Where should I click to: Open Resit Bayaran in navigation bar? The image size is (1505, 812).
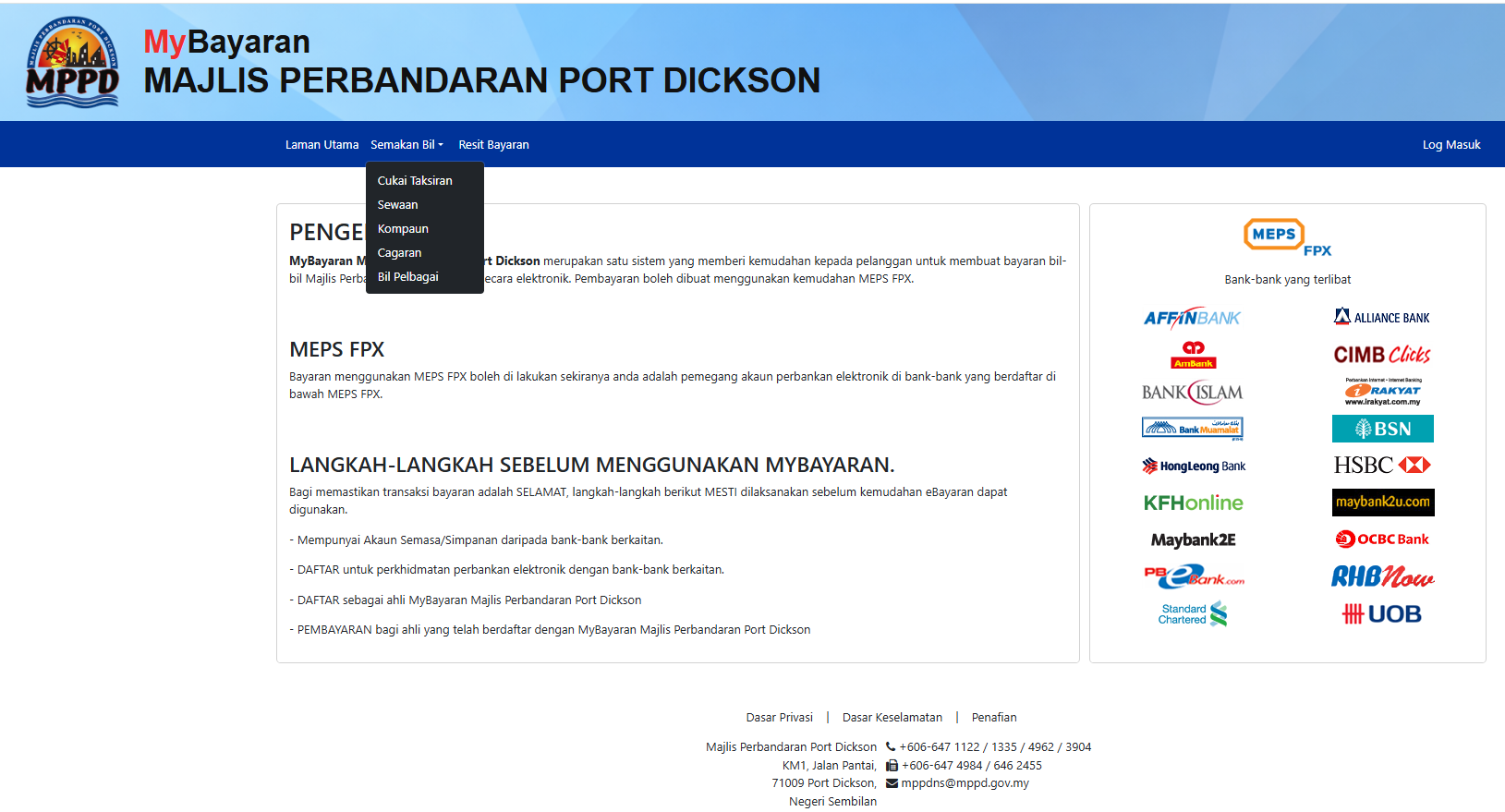click(493, 145)
